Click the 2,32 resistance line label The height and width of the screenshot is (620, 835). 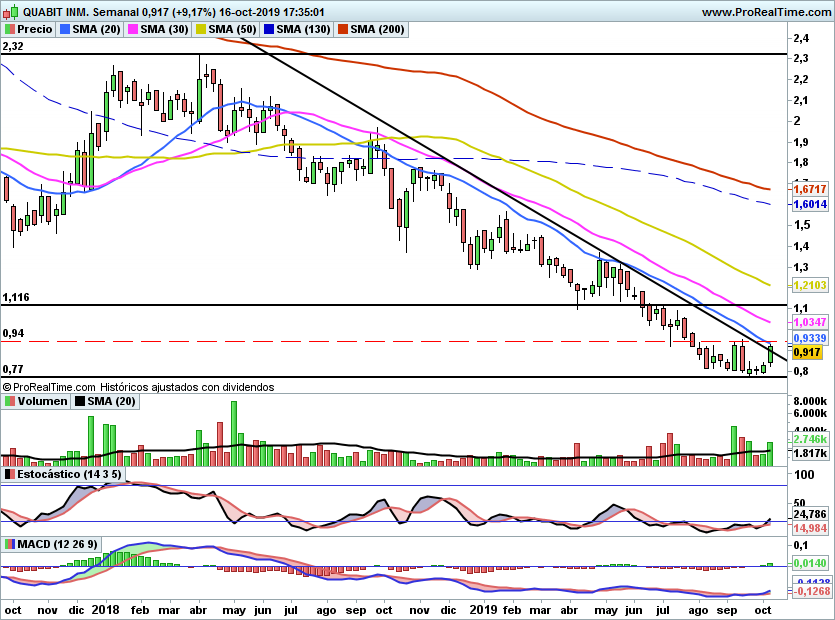(13, 46)
